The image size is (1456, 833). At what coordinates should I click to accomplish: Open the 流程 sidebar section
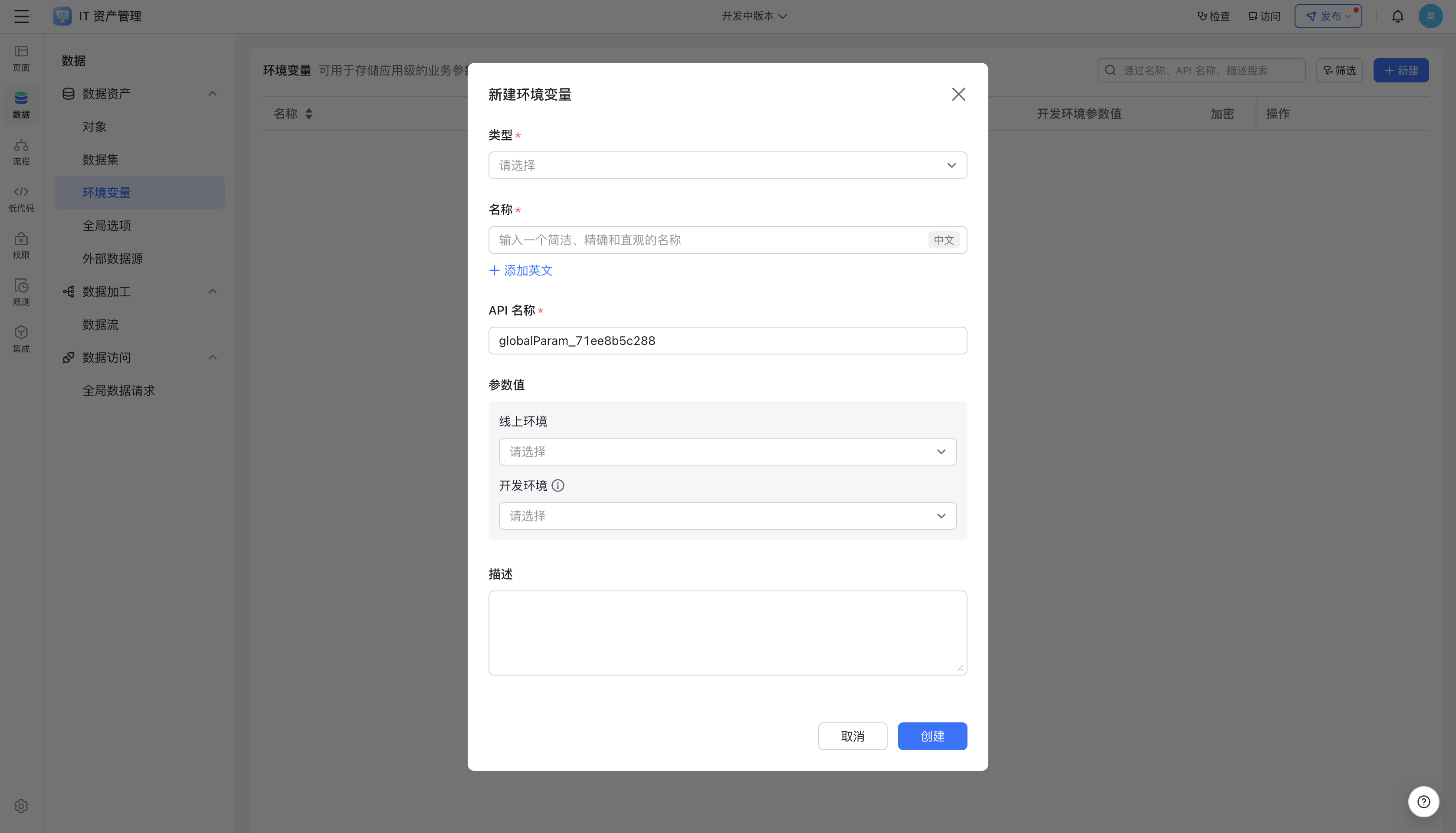[21, 152]
